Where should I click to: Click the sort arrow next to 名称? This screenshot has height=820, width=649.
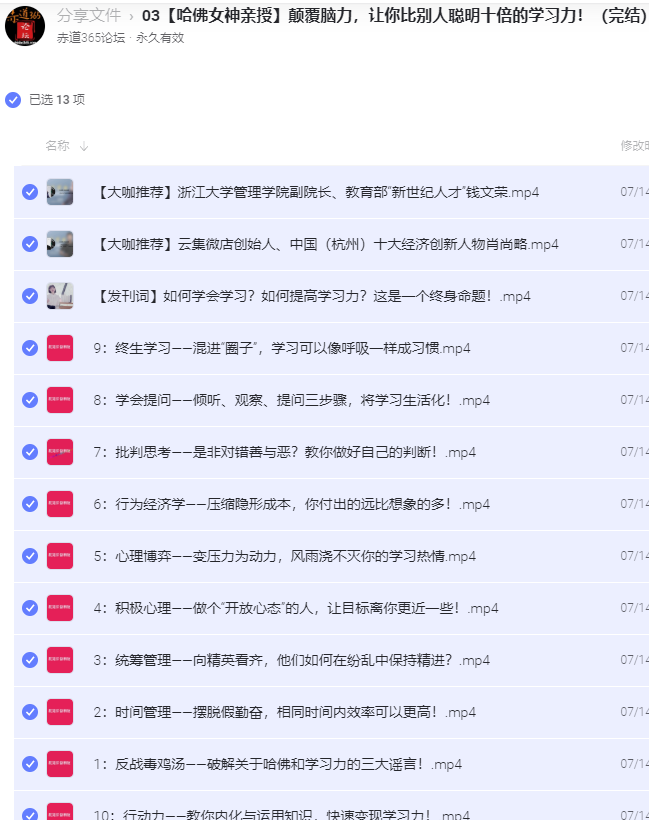point(84,146)
